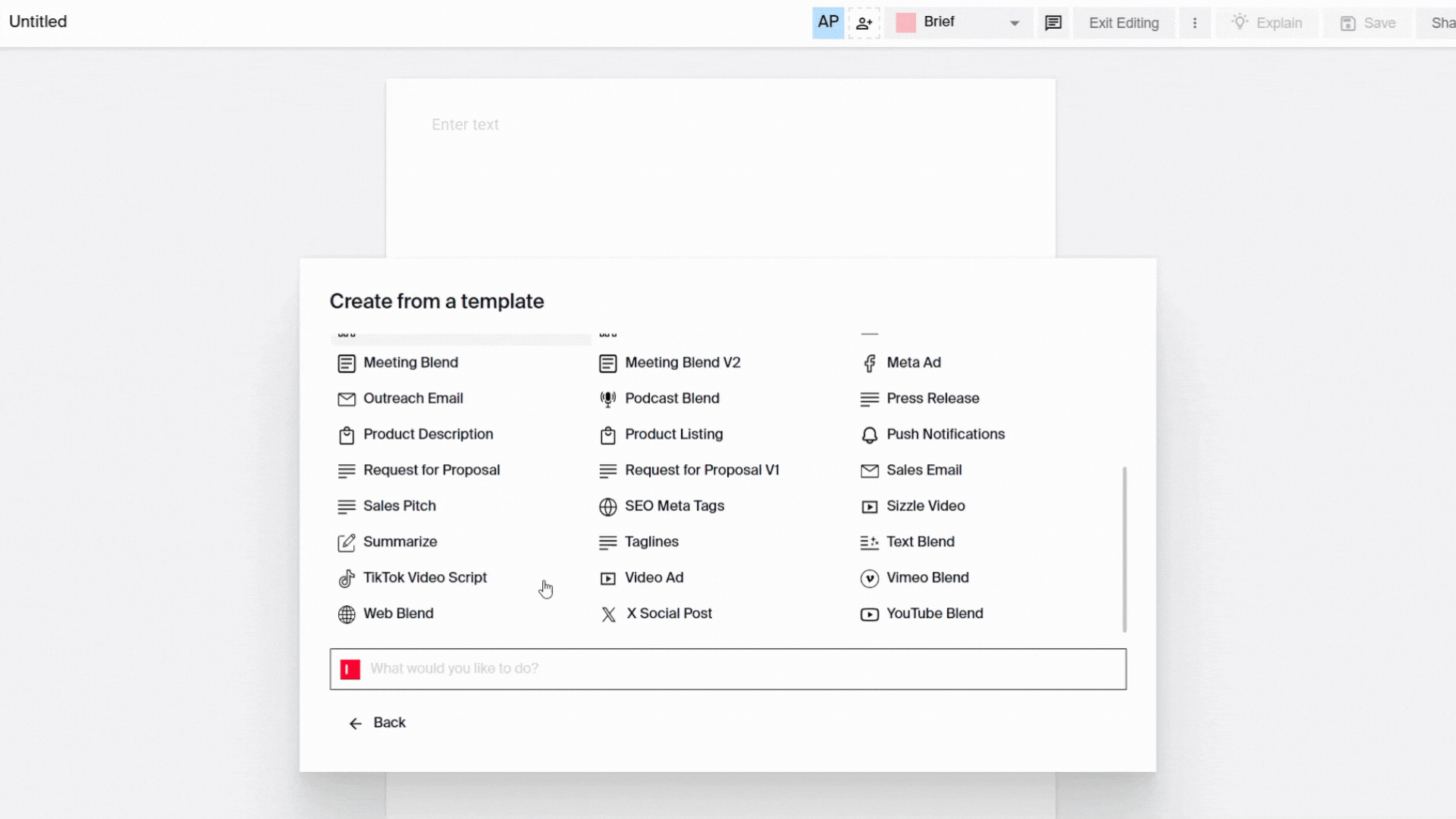The width and height of the screenshot is (1456, 819).
Task: Click the template list scrollbar
Action: pyautogui.click(x=1124, y=549)
